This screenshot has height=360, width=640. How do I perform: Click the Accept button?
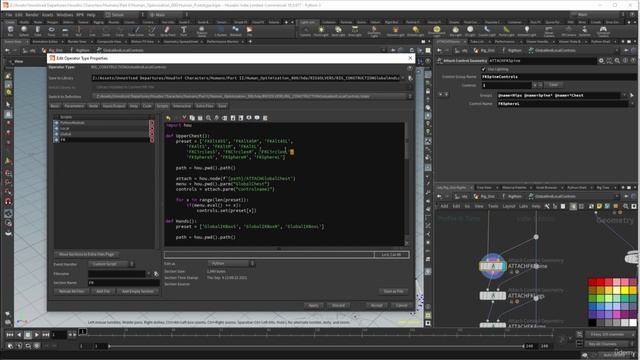pos(376,305)
